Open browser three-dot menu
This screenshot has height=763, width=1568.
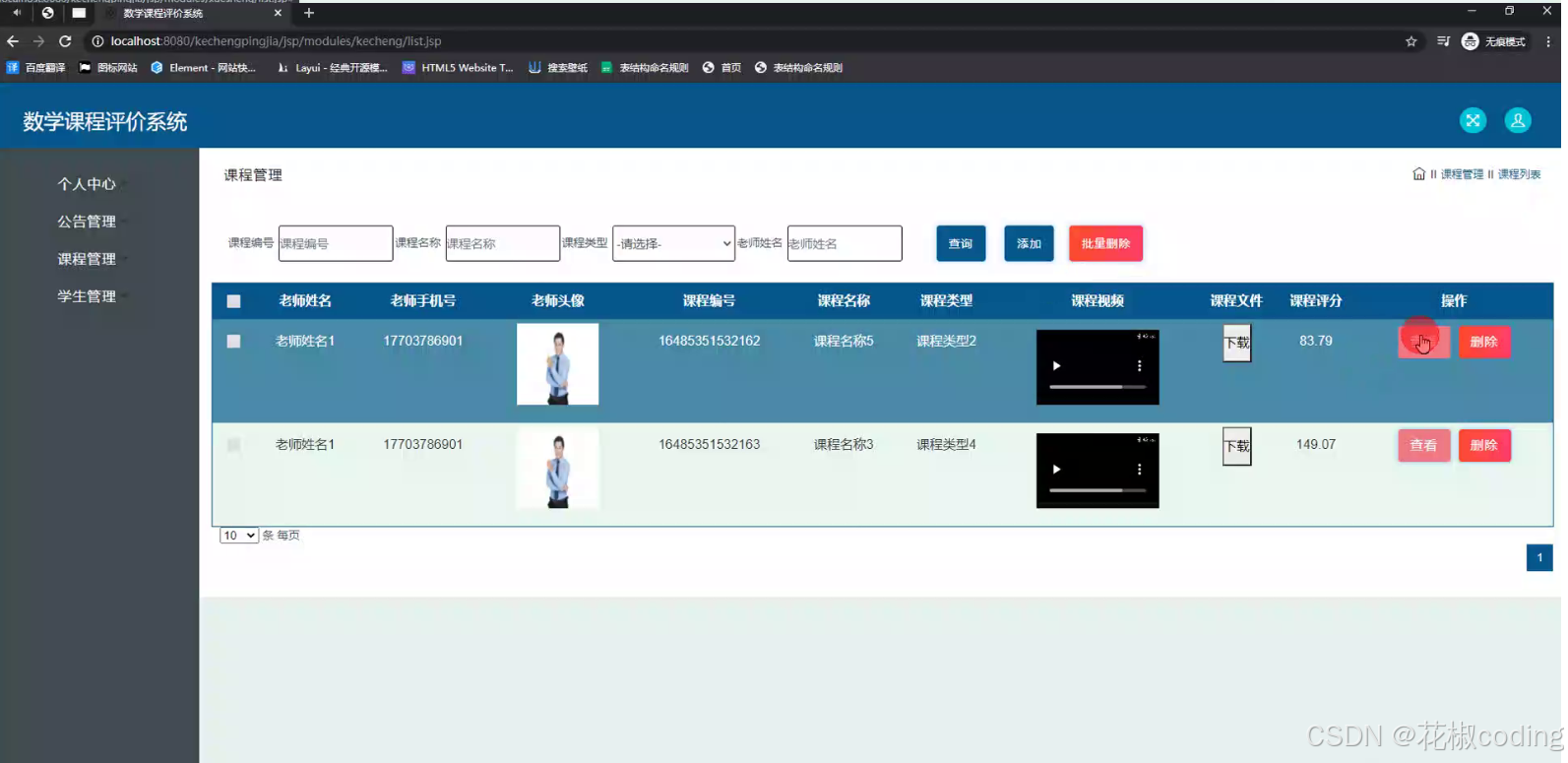coord(1548,41)
